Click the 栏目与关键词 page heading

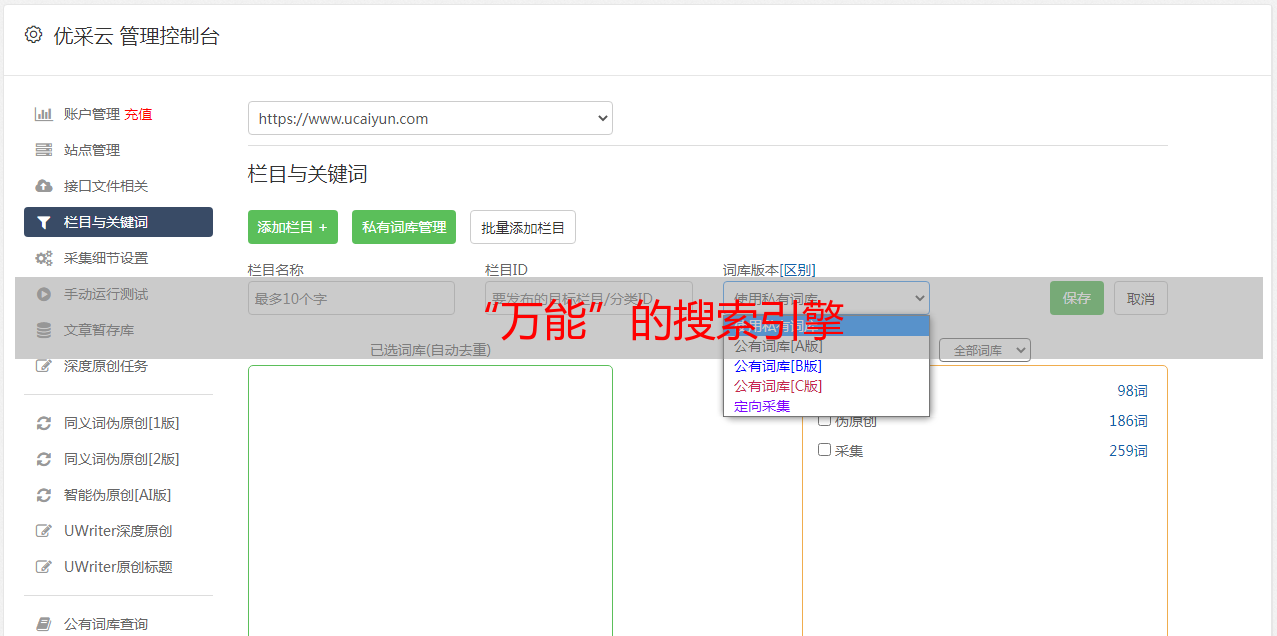(x=308, y=174)
